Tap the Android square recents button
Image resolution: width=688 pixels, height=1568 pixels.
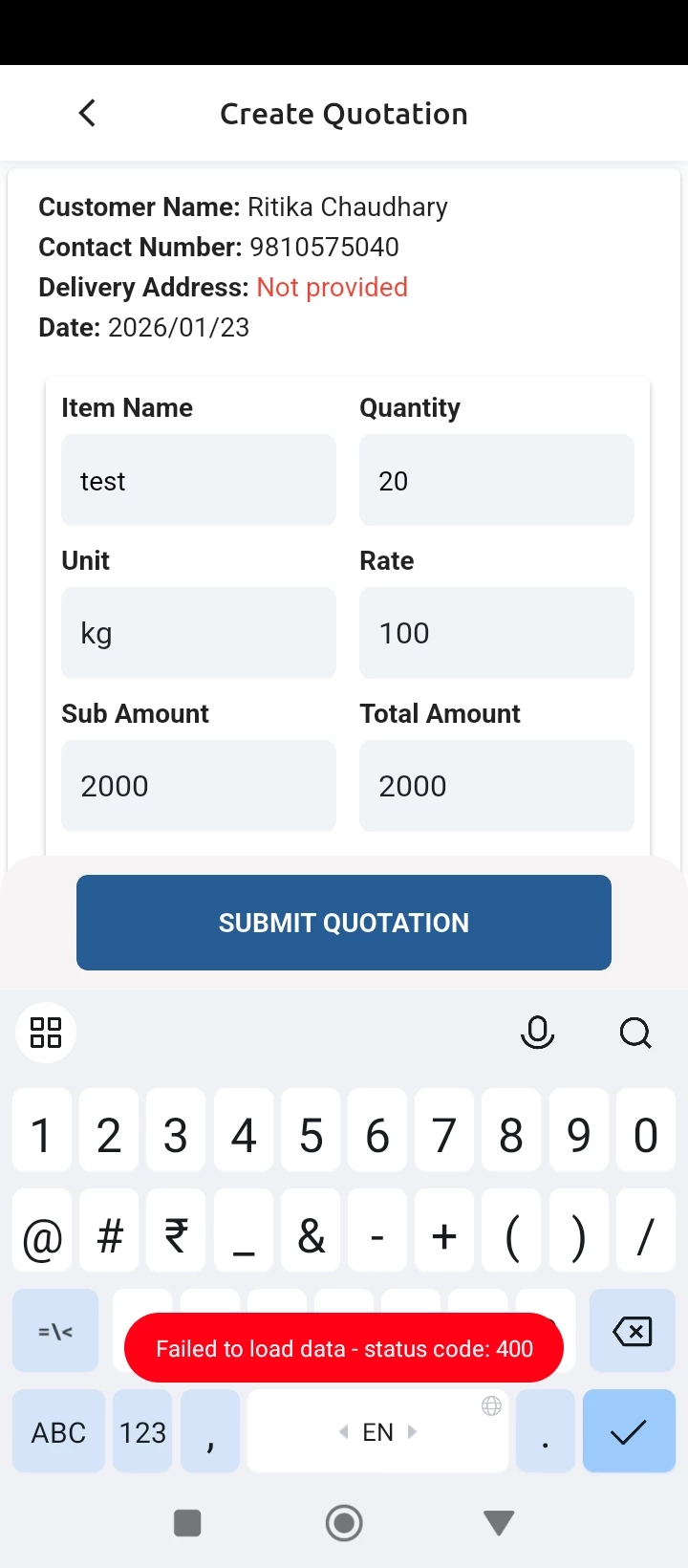(x=187, y=1523)
